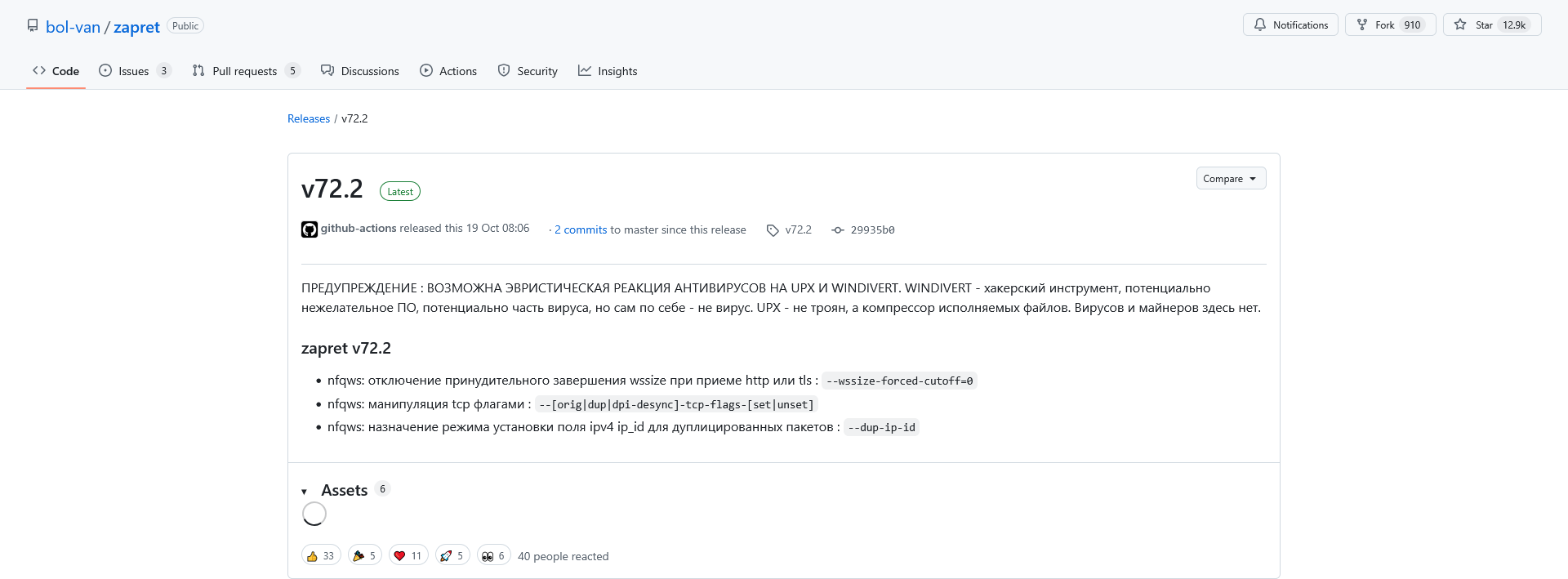The height and width of the screenshot is (579, 1568).
Task: Toggle the heart reaction
Action: click(x=408, y=556)
